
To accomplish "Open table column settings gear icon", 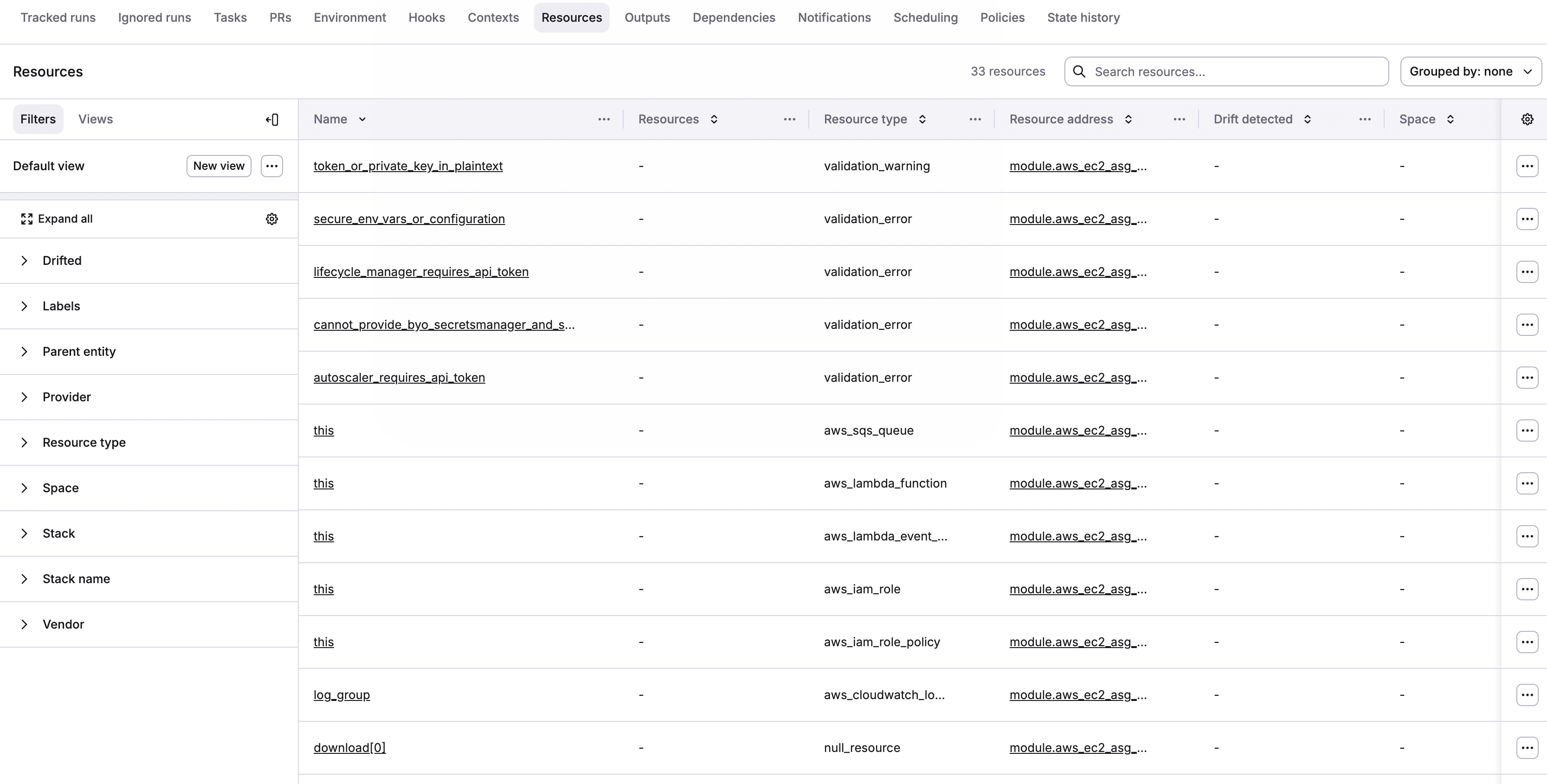I will tap(1527, 120).
